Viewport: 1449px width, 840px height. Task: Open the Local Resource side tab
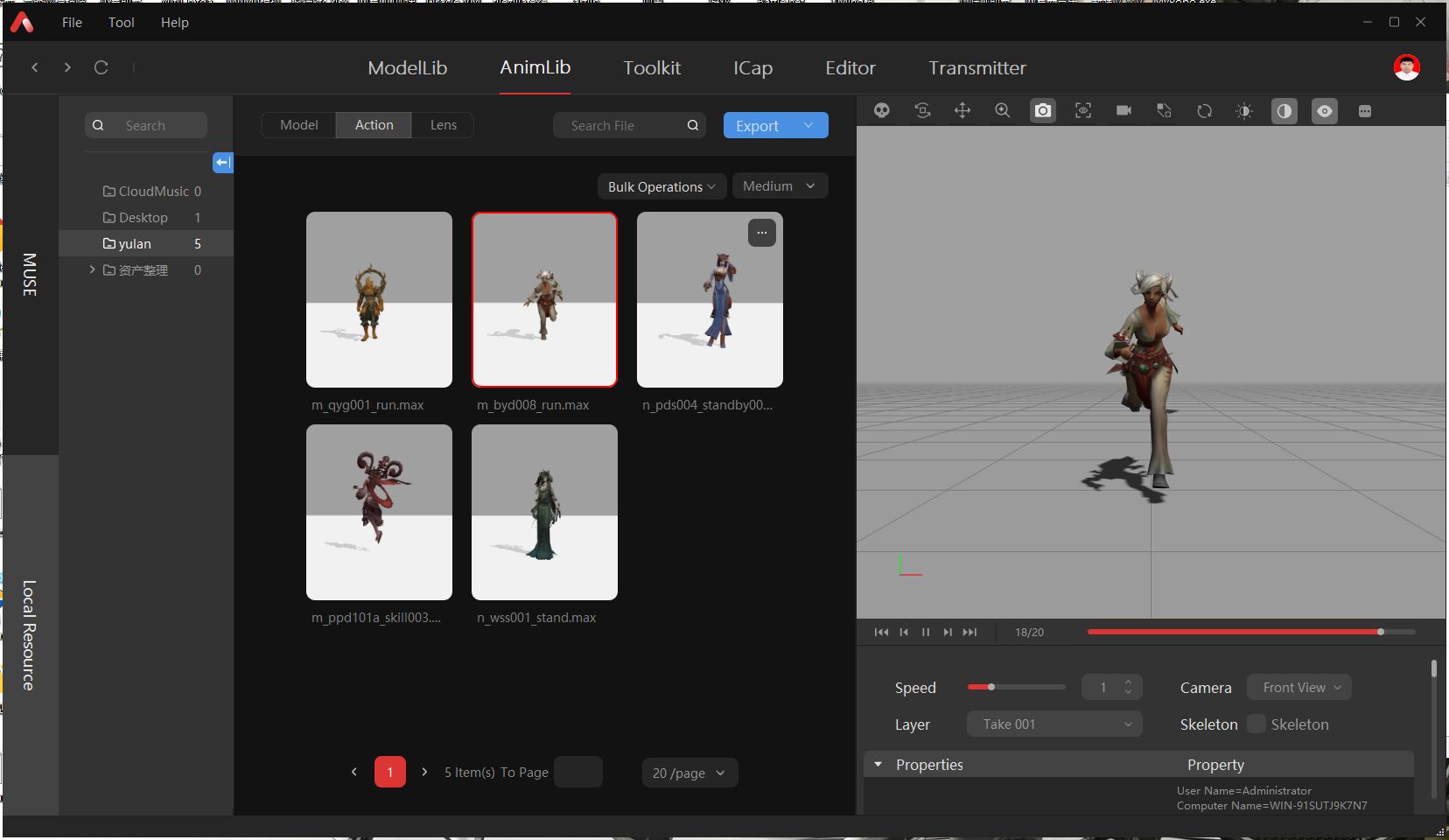coord(31,635)
